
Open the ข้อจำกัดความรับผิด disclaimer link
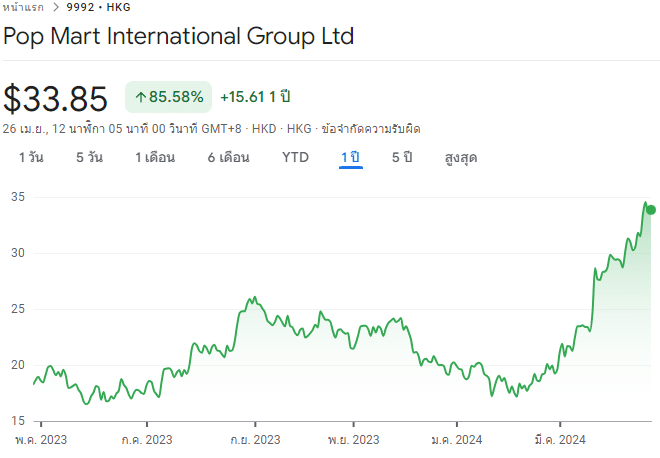371,129
